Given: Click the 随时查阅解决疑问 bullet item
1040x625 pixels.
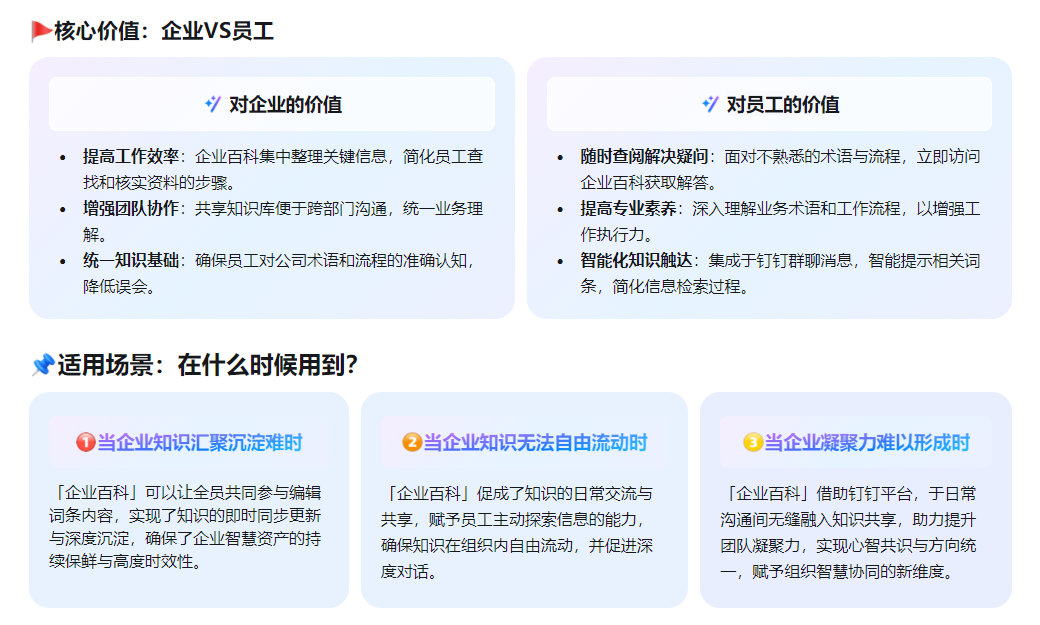Looking at the screenshot, I should [646, 157].
